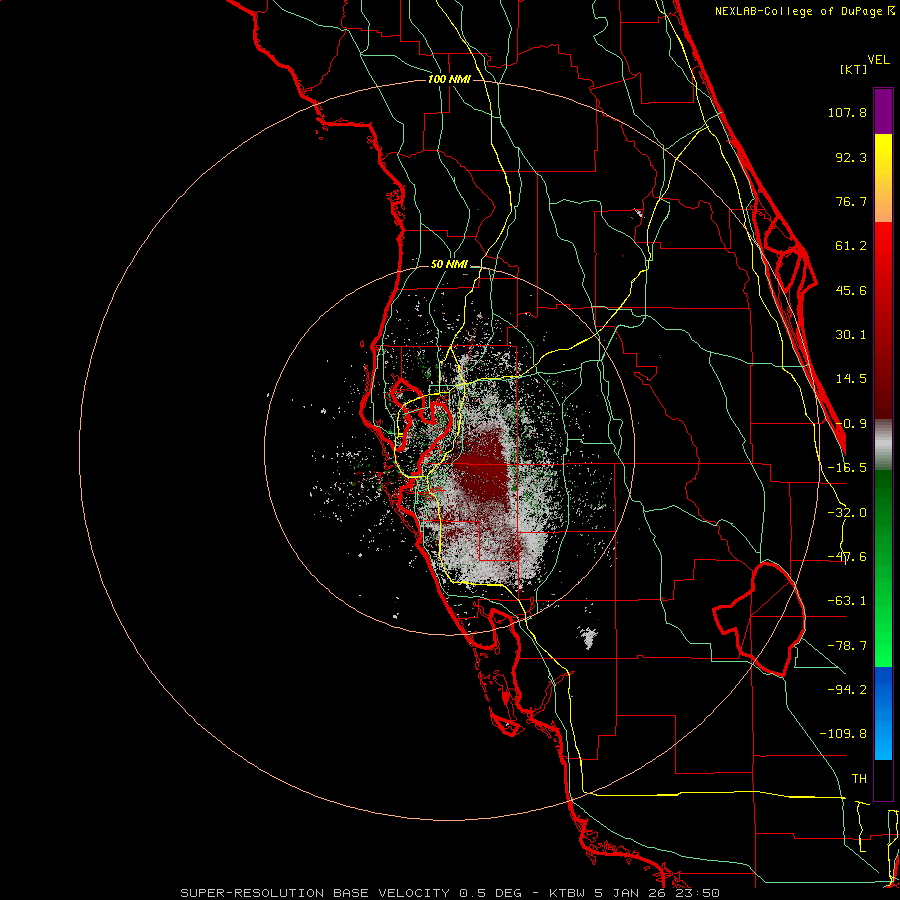Click the -94.2 legend value
This screenshot has width=900, height=900.
[x=847, y=689]
